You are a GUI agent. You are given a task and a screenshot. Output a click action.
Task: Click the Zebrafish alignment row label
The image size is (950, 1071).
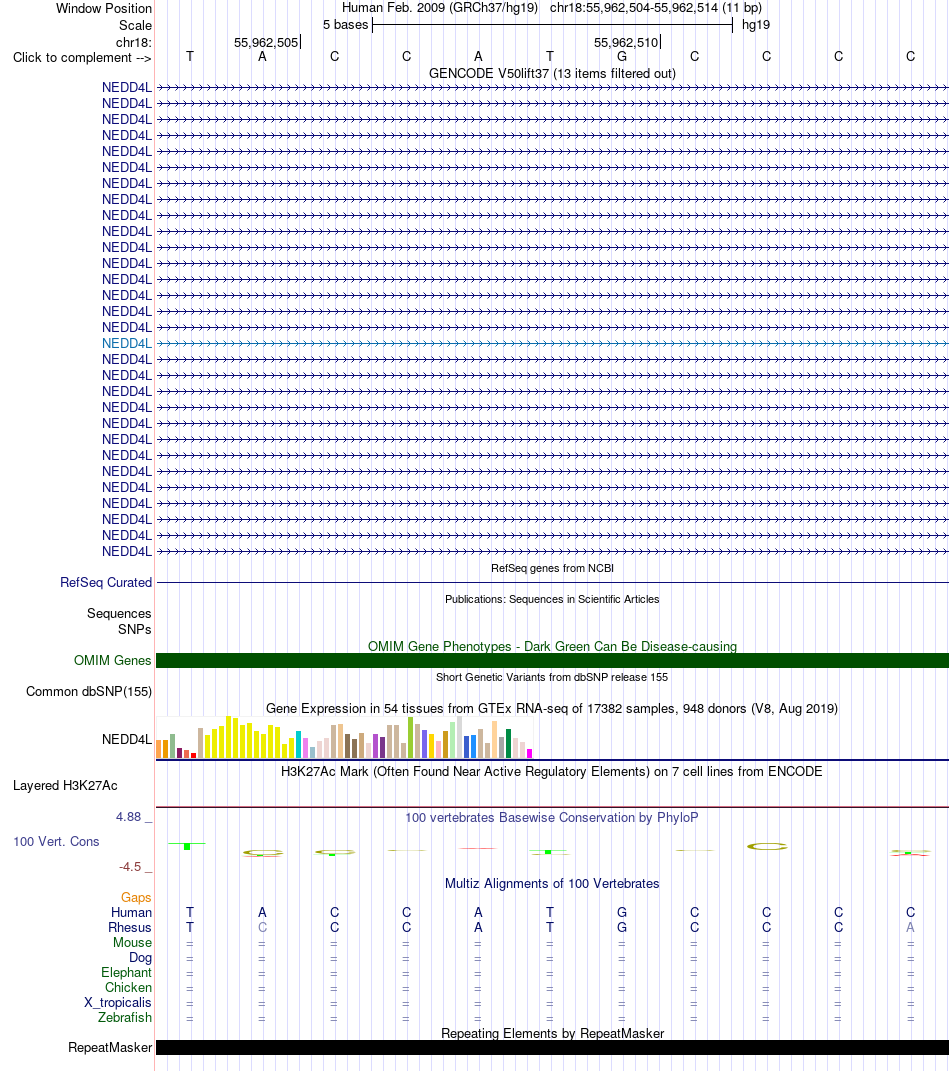point(124,1018)
